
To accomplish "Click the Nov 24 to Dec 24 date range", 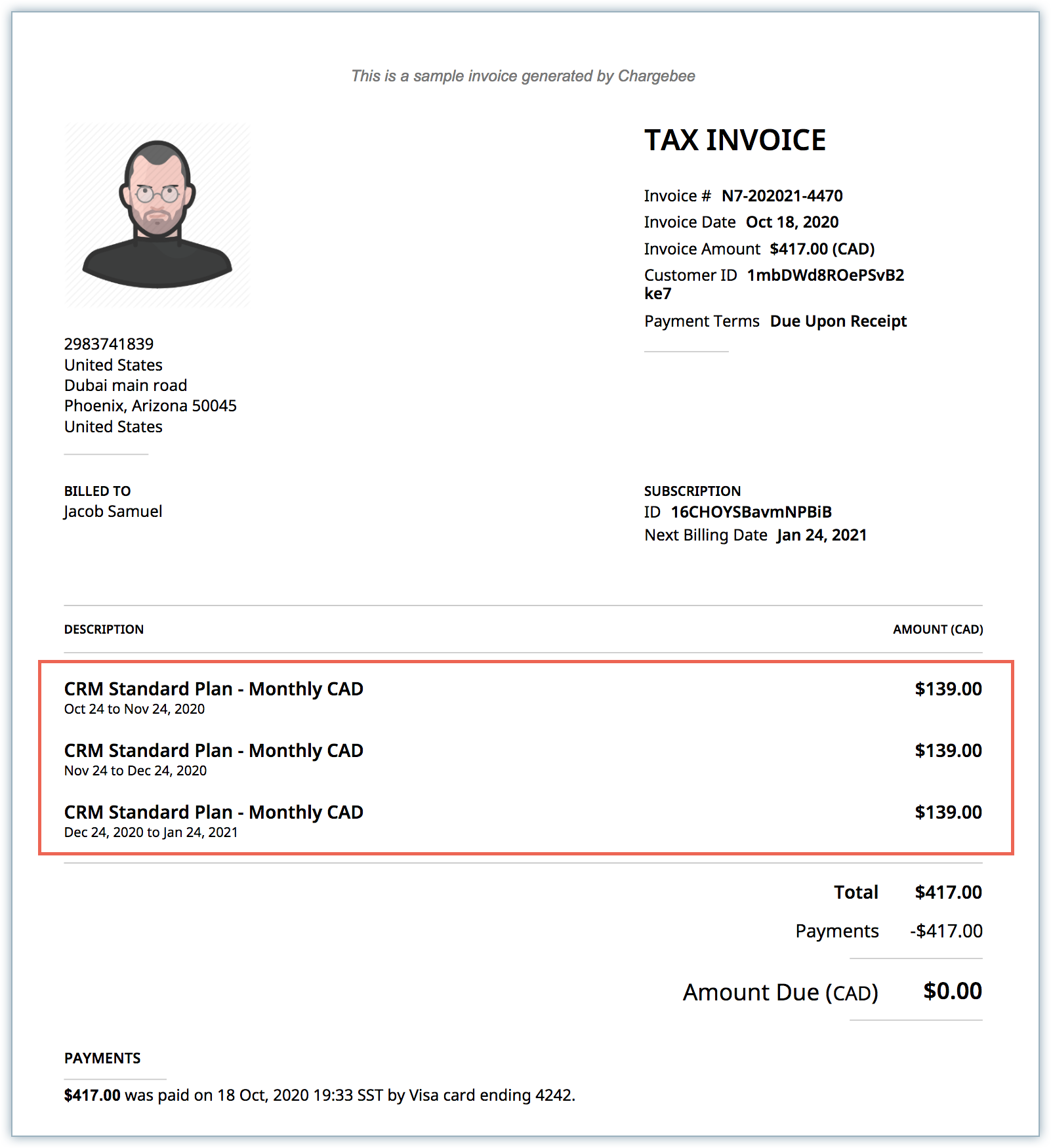I will pos(135,771).
